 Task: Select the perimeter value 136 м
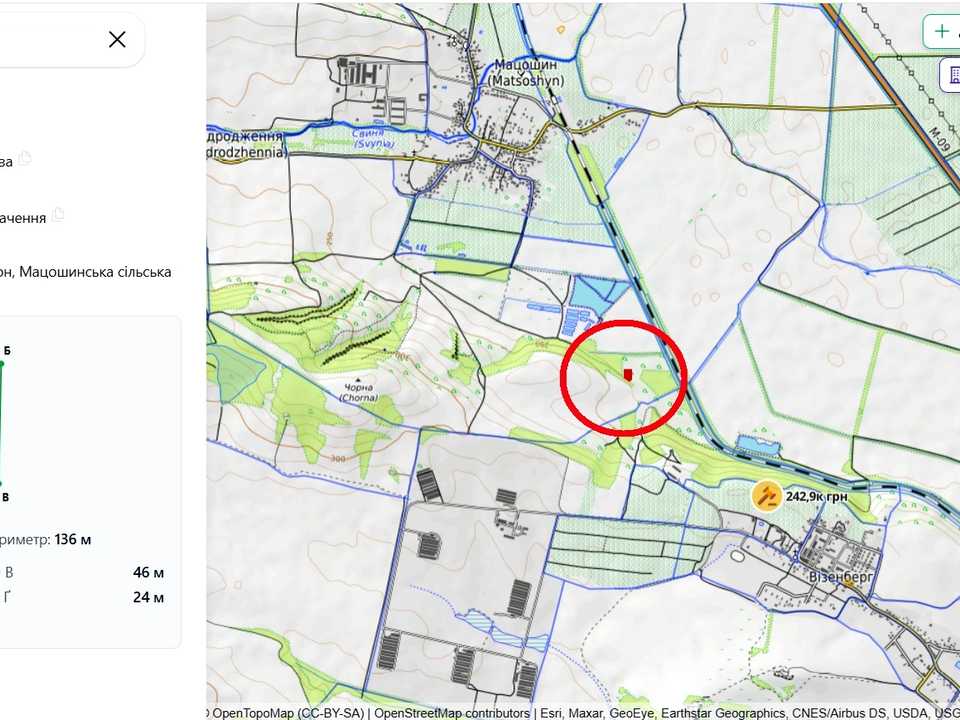(73, 539)
